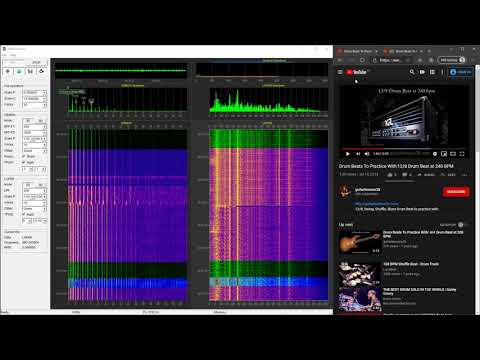
Task: Select left Mode button above BPF F1
Action: (x=28, y=121)
